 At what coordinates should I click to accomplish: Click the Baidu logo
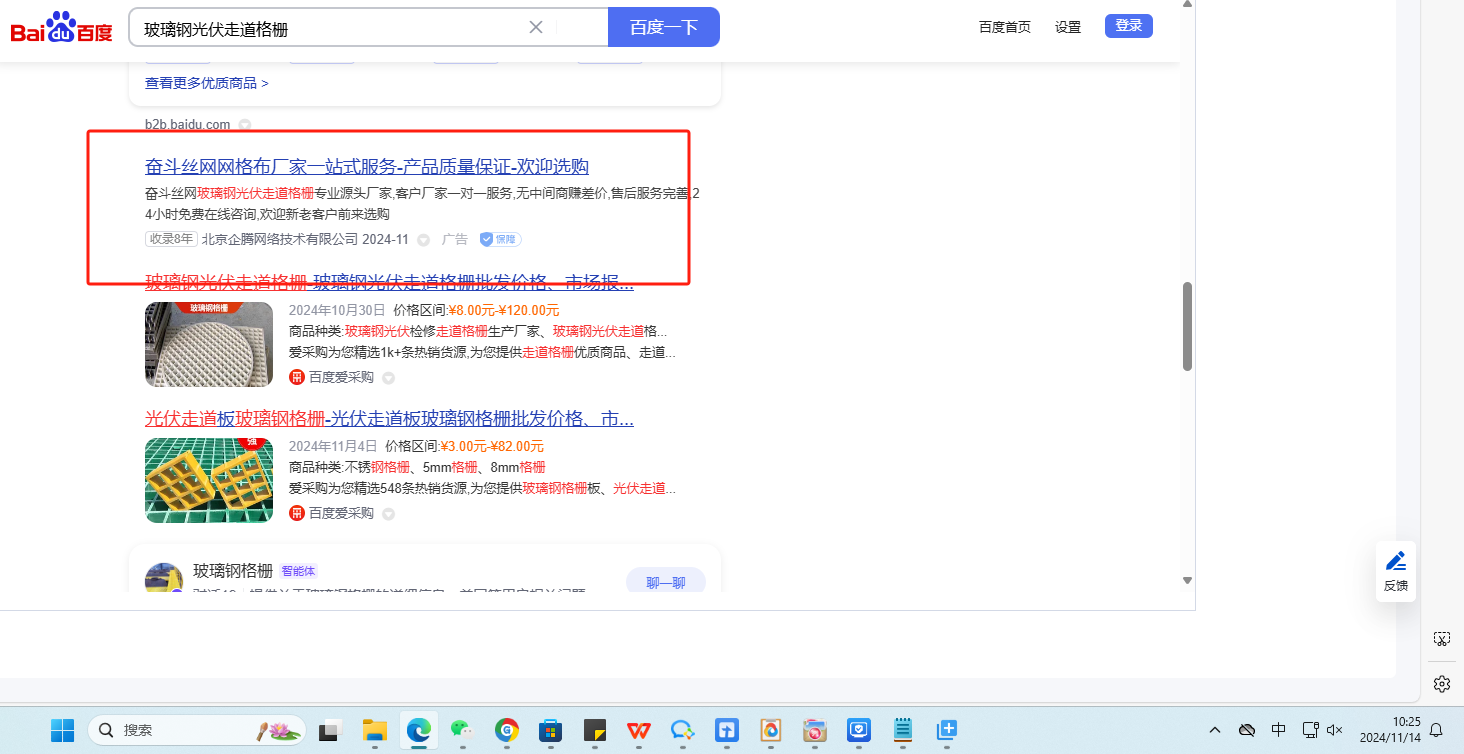61,27
